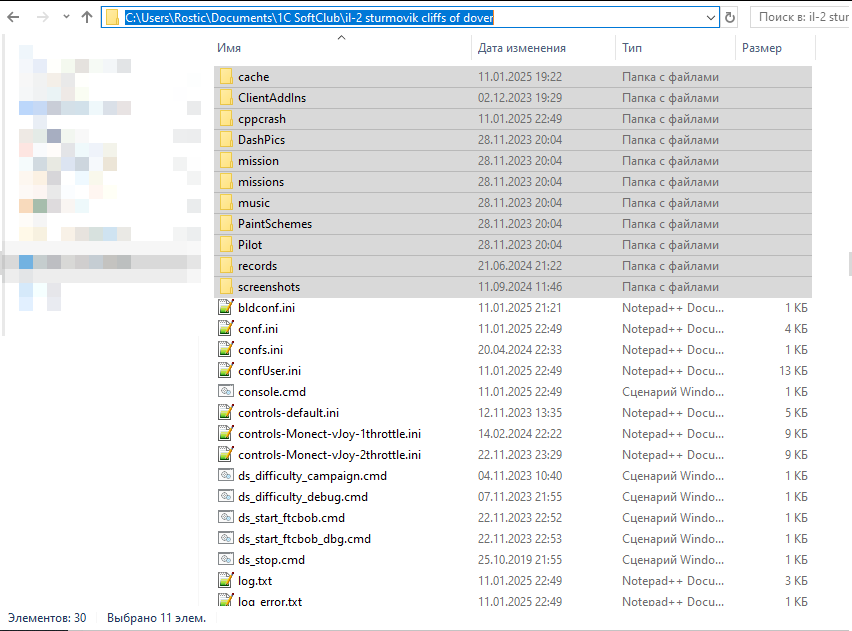852x631 pixels.
Task: Select the cache folder icon
Action: (226, 77)
